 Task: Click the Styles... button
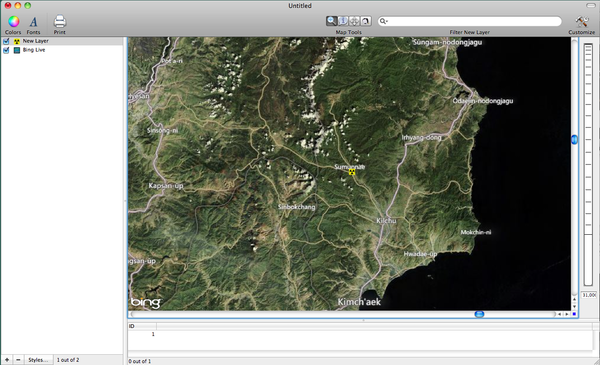(x=38, y=360)
